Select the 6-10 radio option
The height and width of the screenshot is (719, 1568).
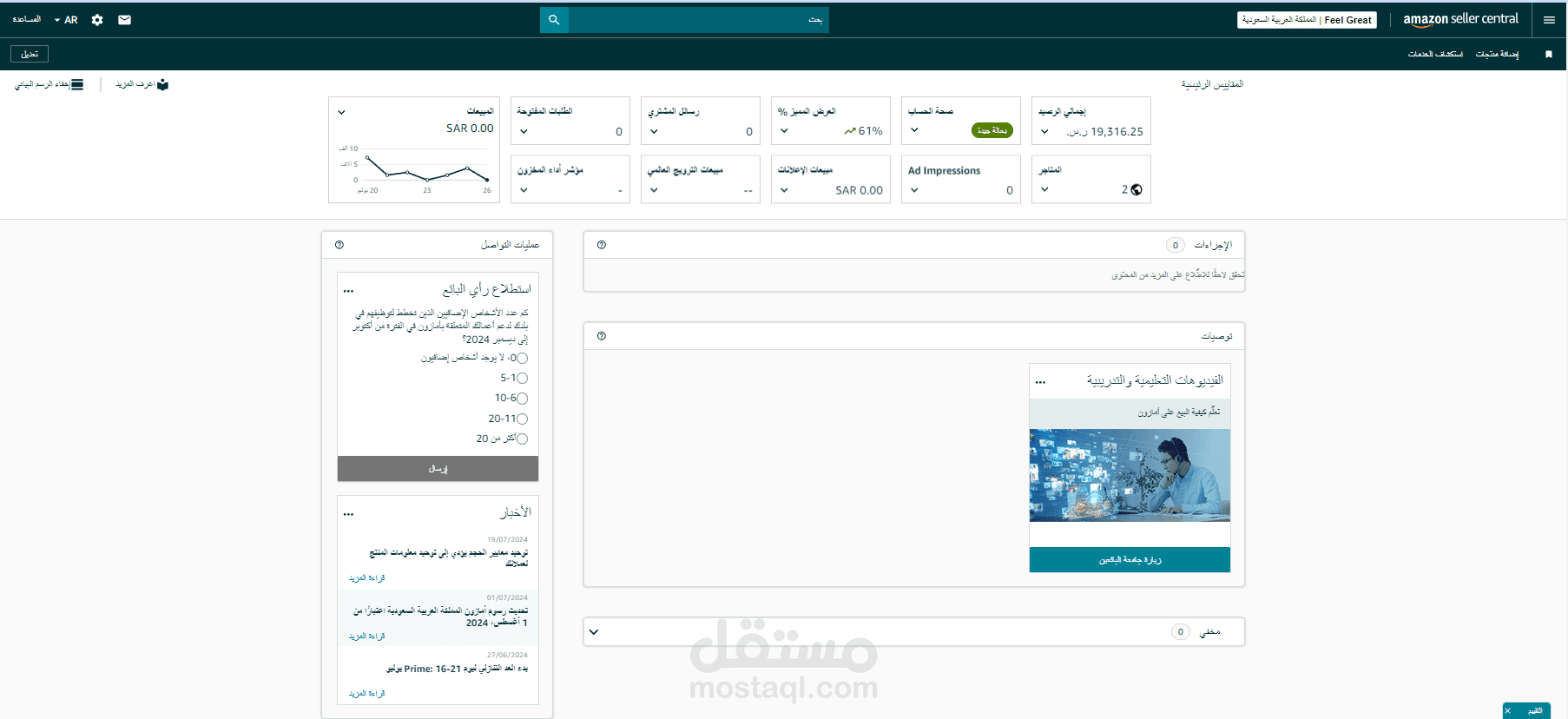[523, 398]
